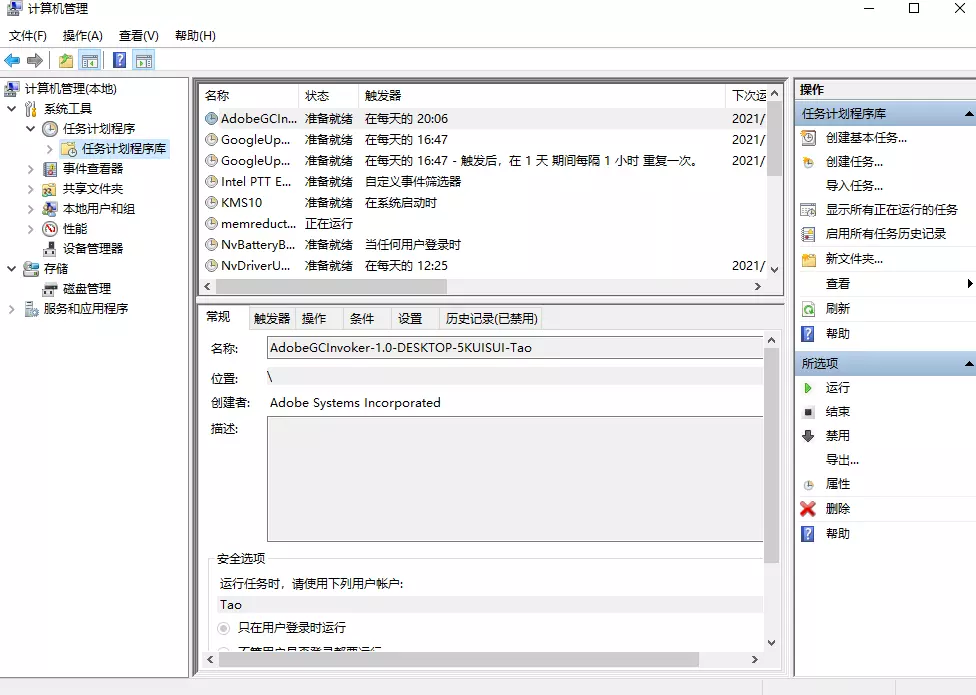This screenshot has width=976, height=695.
Task: Open the 操作(A) menu
Action: [x=83, y=35]
